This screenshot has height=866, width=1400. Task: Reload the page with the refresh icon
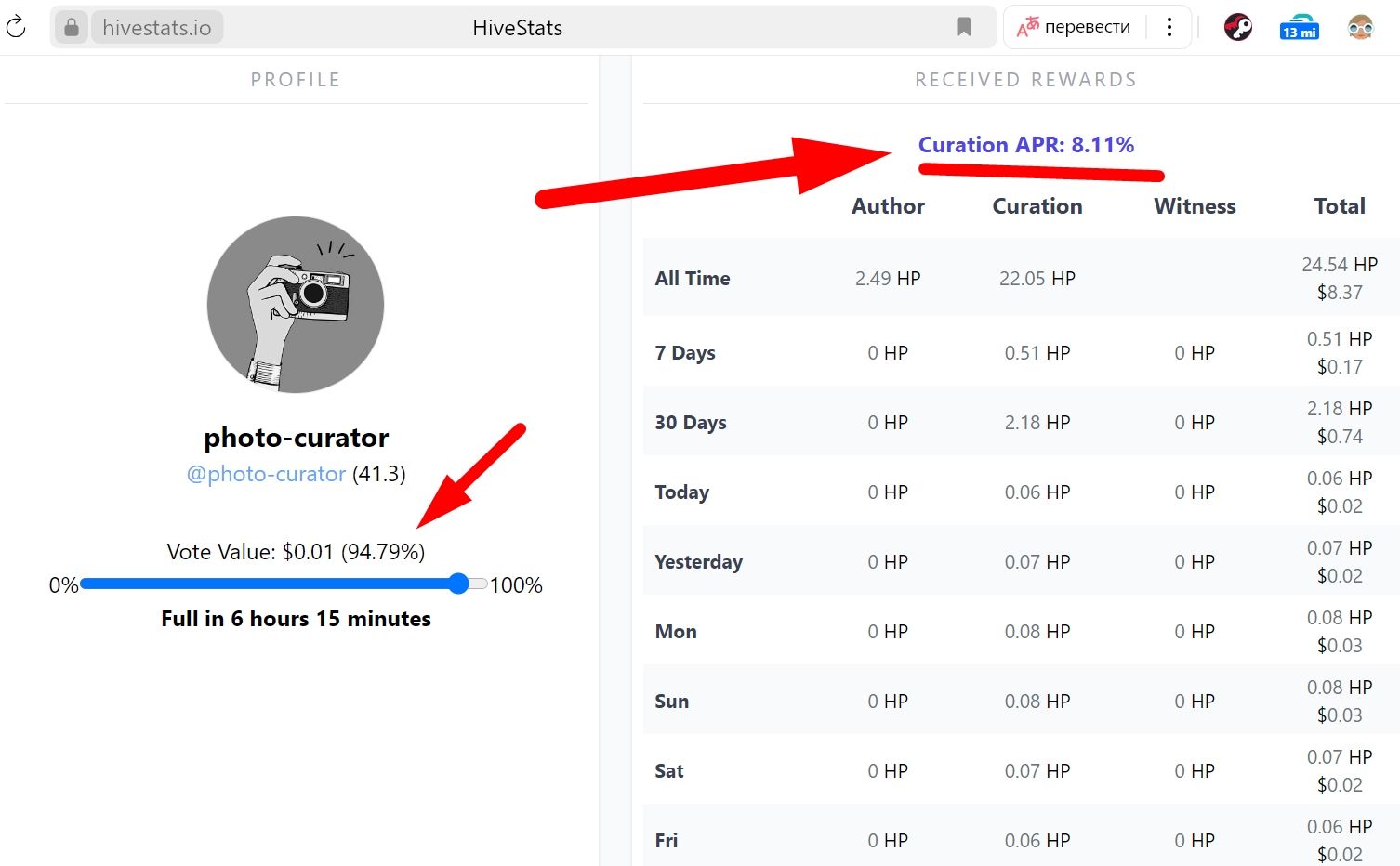[16, 27]
